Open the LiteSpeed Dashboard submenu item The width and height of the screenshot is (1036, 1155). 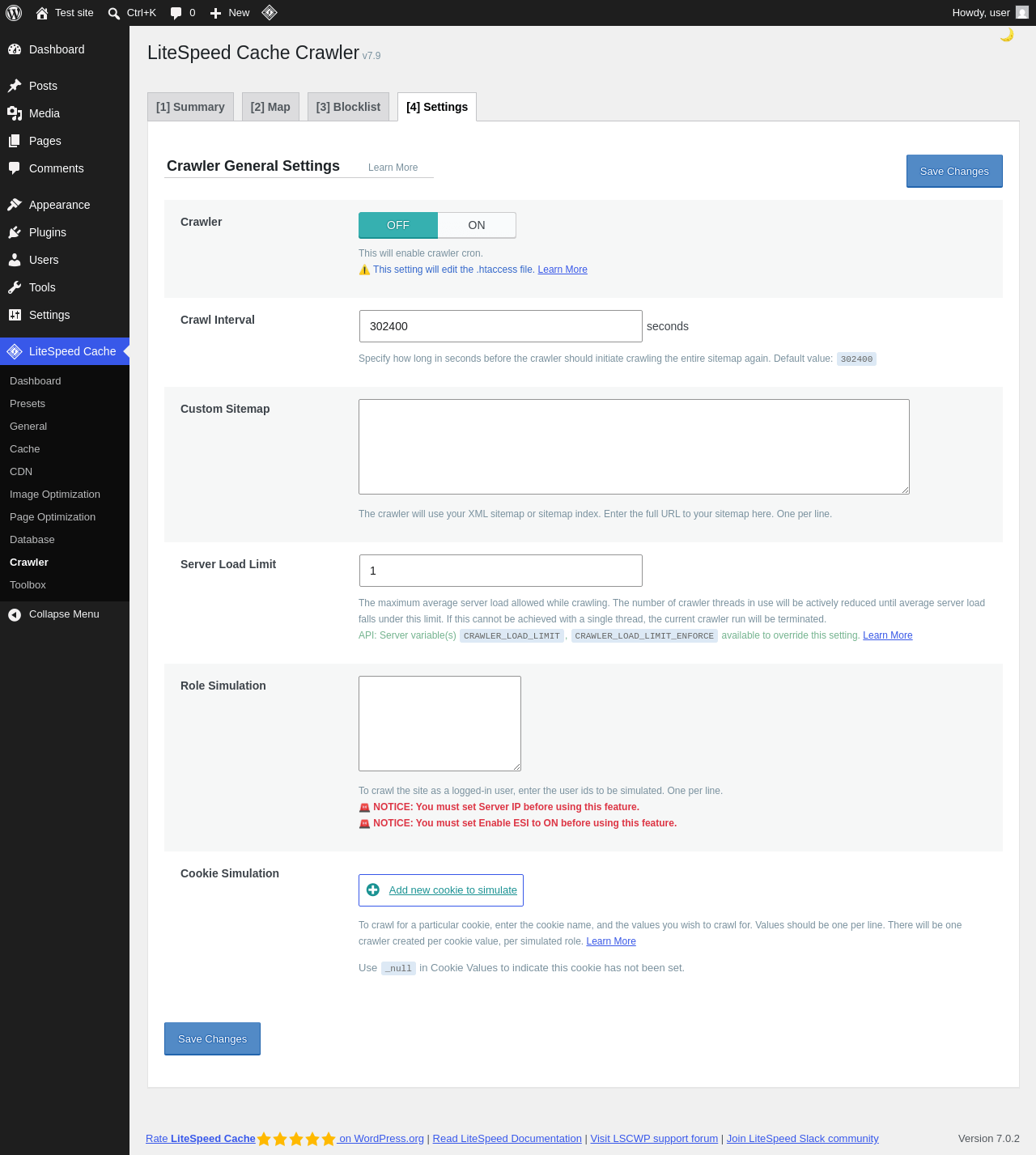tap(36, 381)
